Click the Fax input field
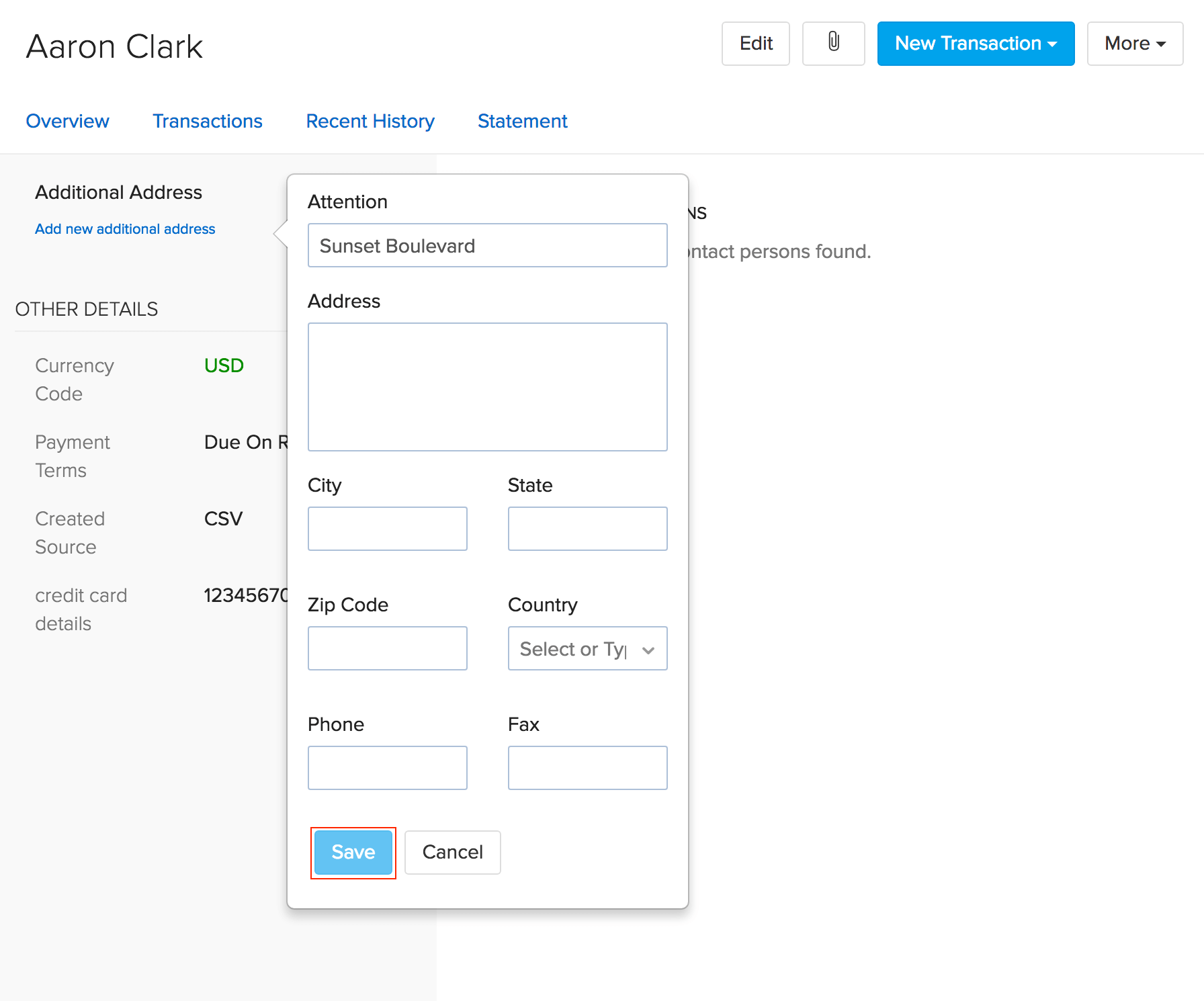The width and height of the screenshot is (1204, 1001). pyautogui.click(x=587, y=767)
